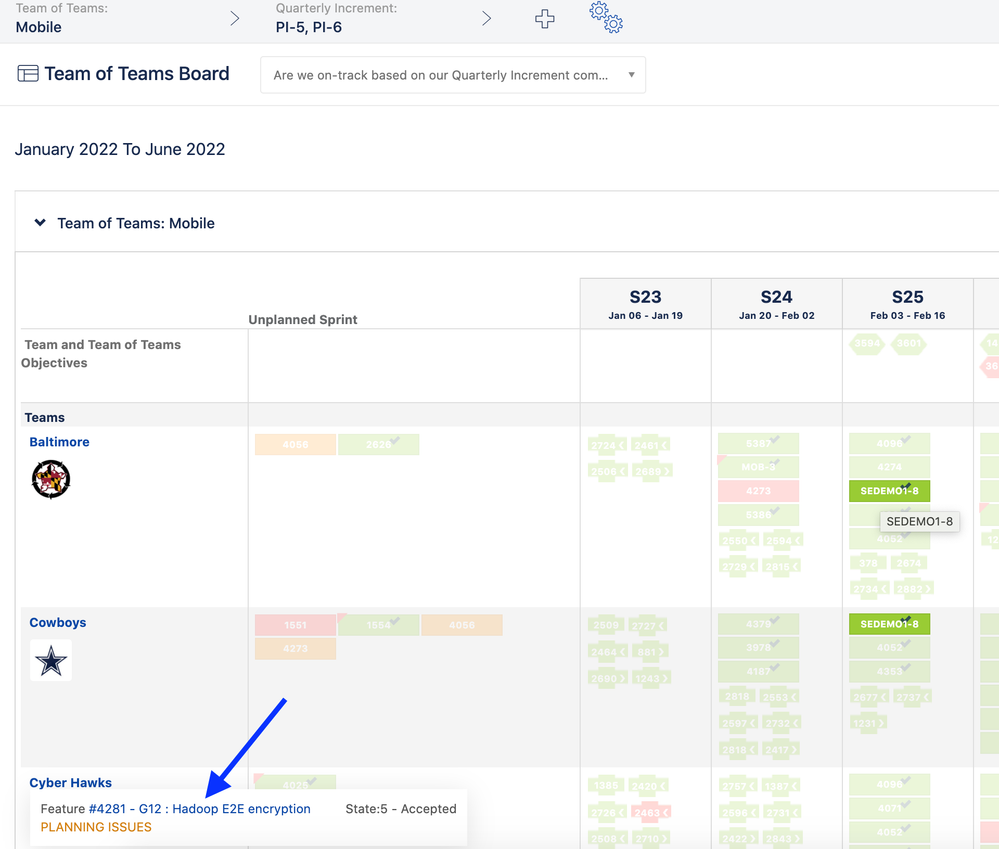Open objective hexagon 3601
Screen dimensions: 999x849
tap(909, 344)
